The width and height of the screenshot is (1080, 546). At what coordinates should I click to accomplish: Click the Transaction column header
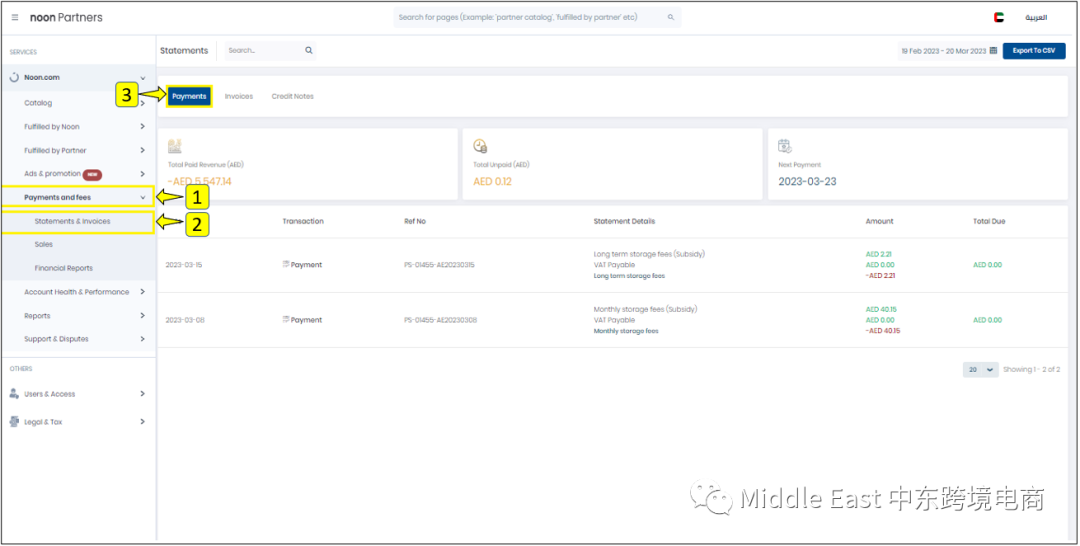303,222
